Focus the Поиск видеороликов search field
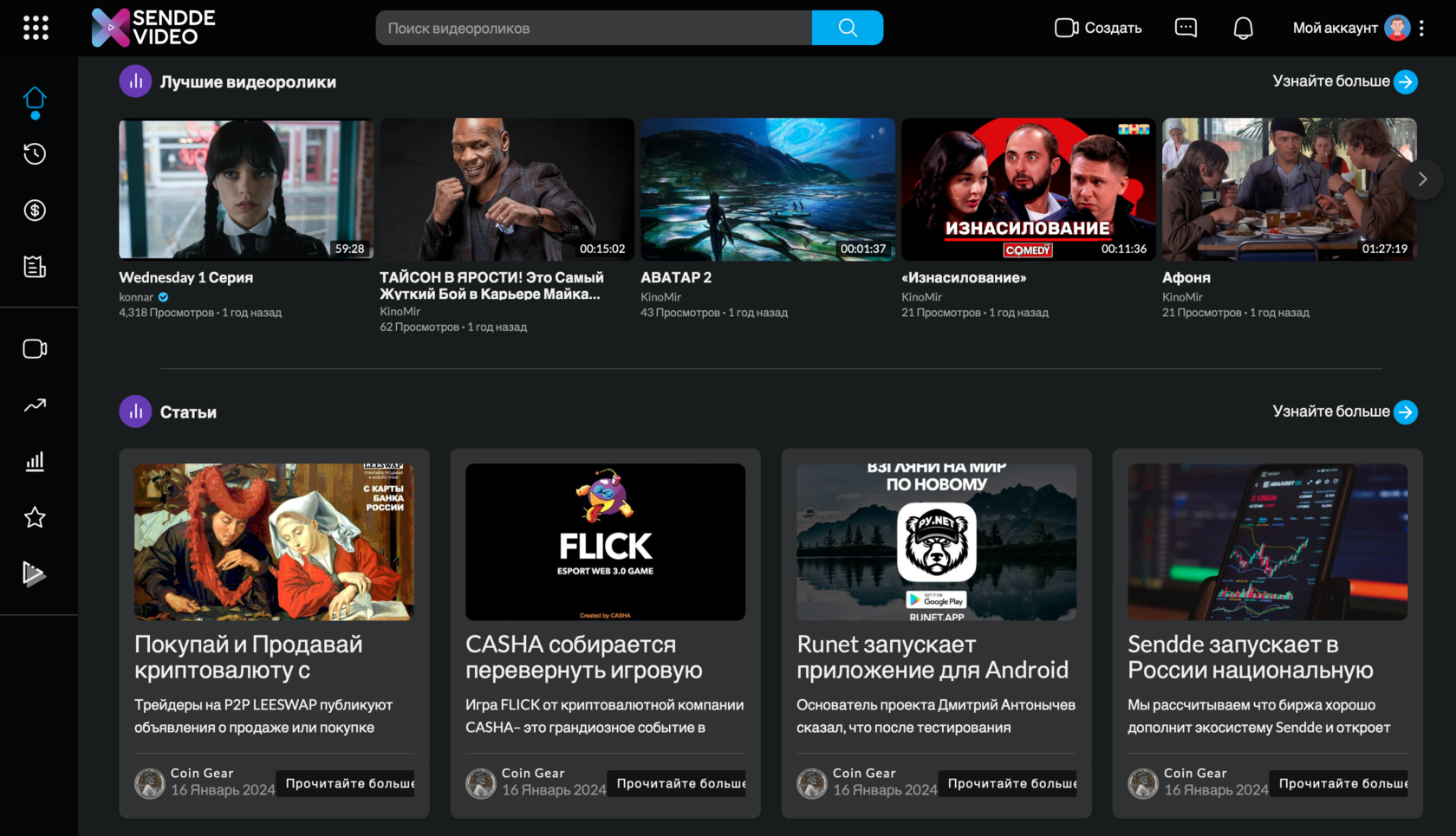Viewport: 1456px width, 836px height. pyautogui.click(x=594, y=28)
